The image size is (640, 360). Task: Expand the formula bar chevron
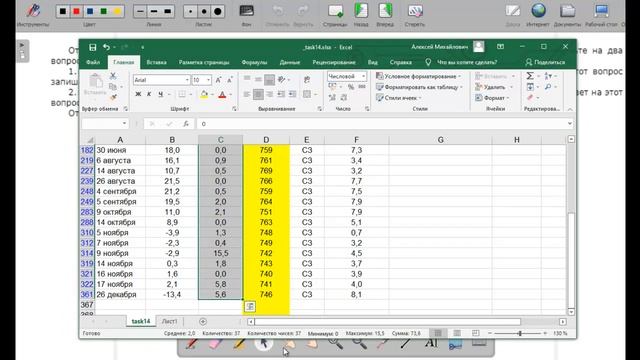pyautogui.click(x=570, y=124)
